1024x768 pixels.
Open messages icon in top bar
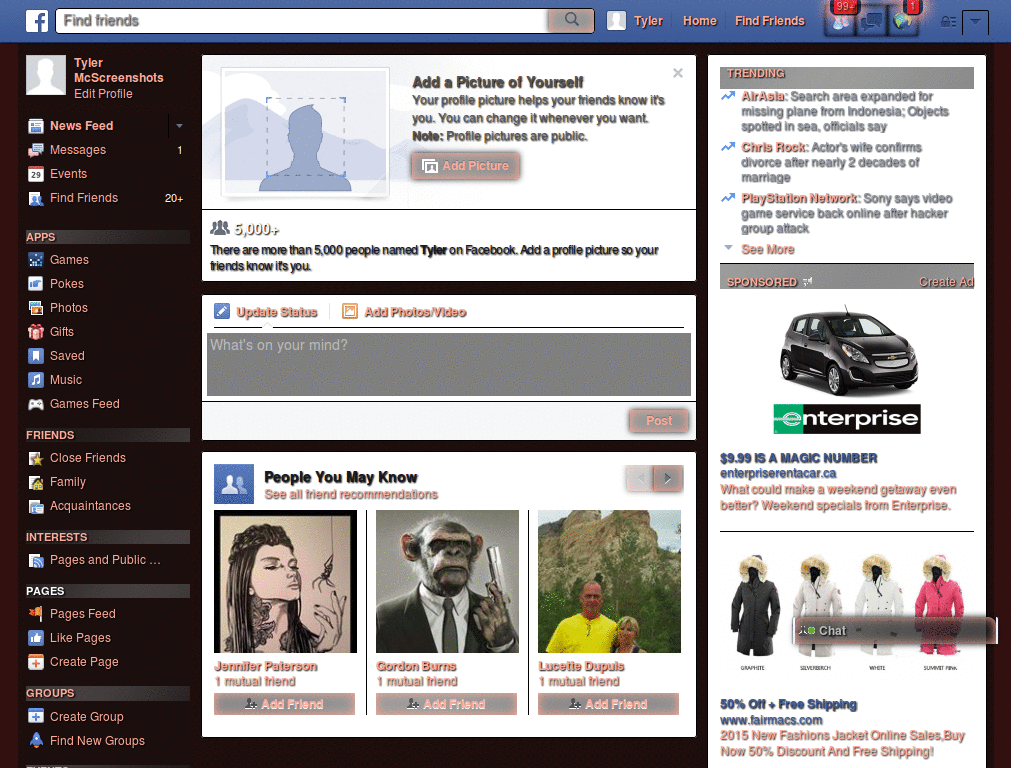871,22
